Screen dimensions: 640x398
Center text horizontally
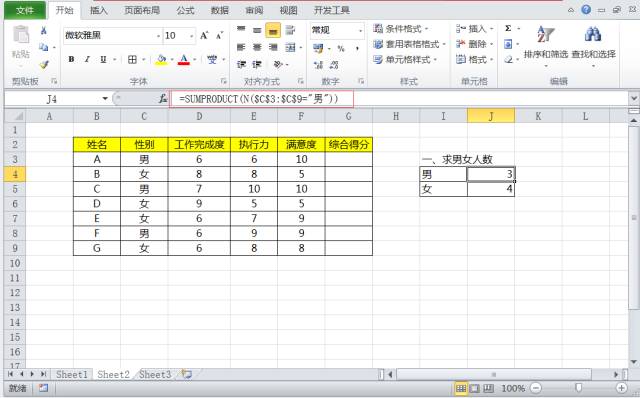tap(257, 47)
